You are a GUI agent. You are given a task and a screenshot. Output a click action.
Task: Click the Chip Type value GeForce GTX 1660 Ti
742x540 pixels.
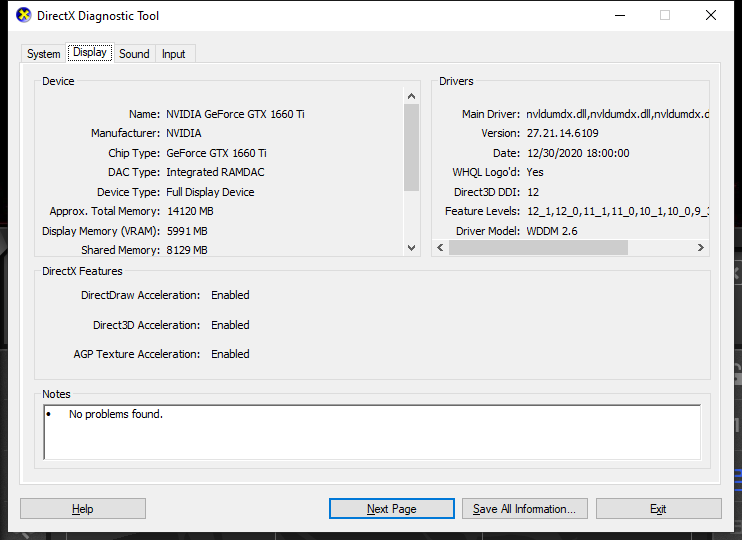pyautogui.click(x=216, y=153)
